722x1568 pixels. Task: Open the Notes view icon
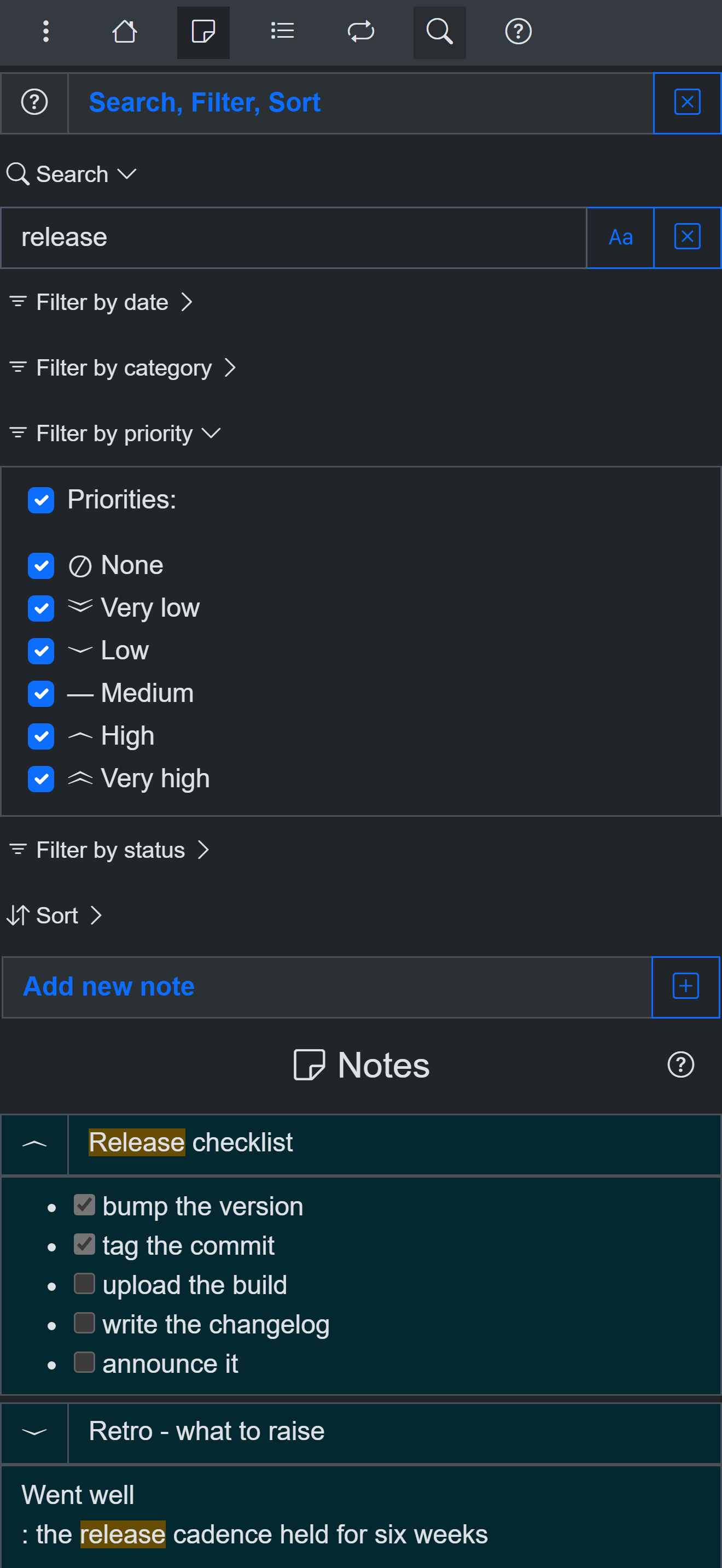pos(203,32)
